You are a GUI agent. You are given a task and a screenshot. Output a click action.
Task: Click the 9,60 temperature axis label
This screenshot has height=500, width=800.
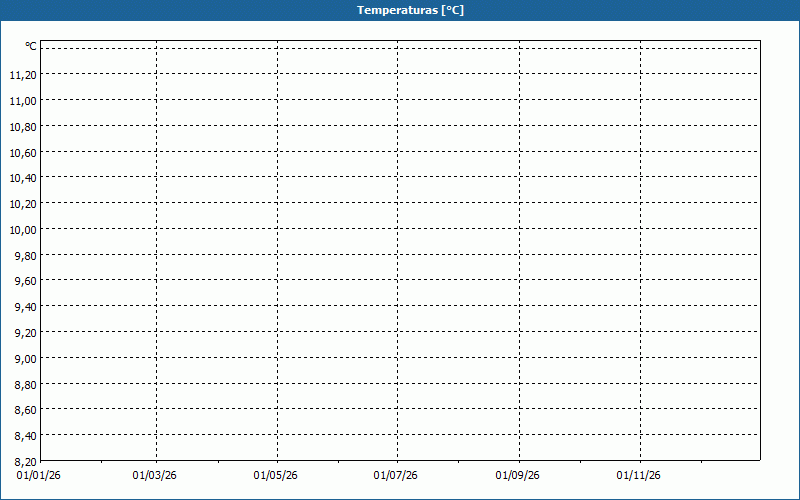pyautogui.click(x=25, y=282)
